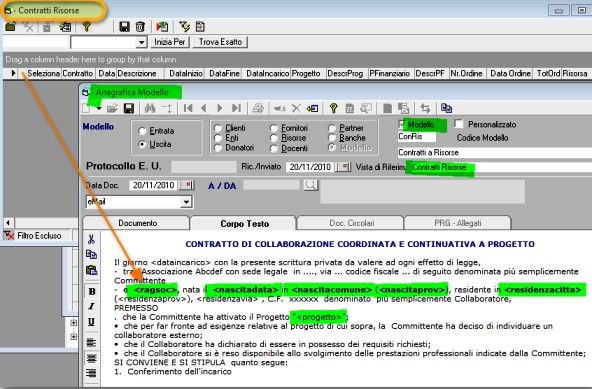
Task: Toggle the Modello checkbox
Action: tap(402, 124)
